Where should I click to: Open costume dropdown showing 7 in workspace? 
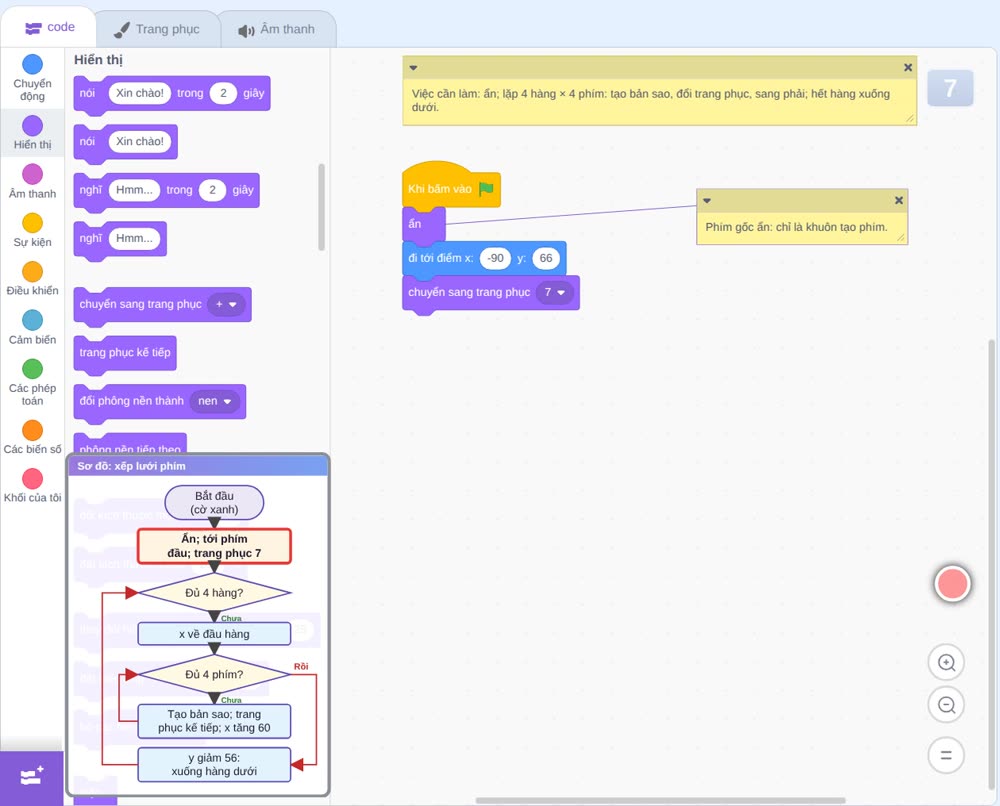(554, 293)
